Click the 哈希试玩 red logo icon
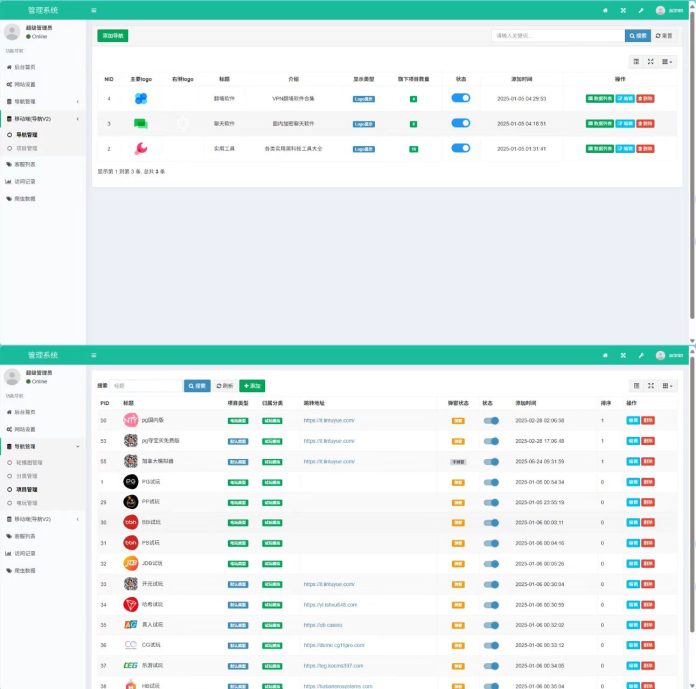 point(130,604)
